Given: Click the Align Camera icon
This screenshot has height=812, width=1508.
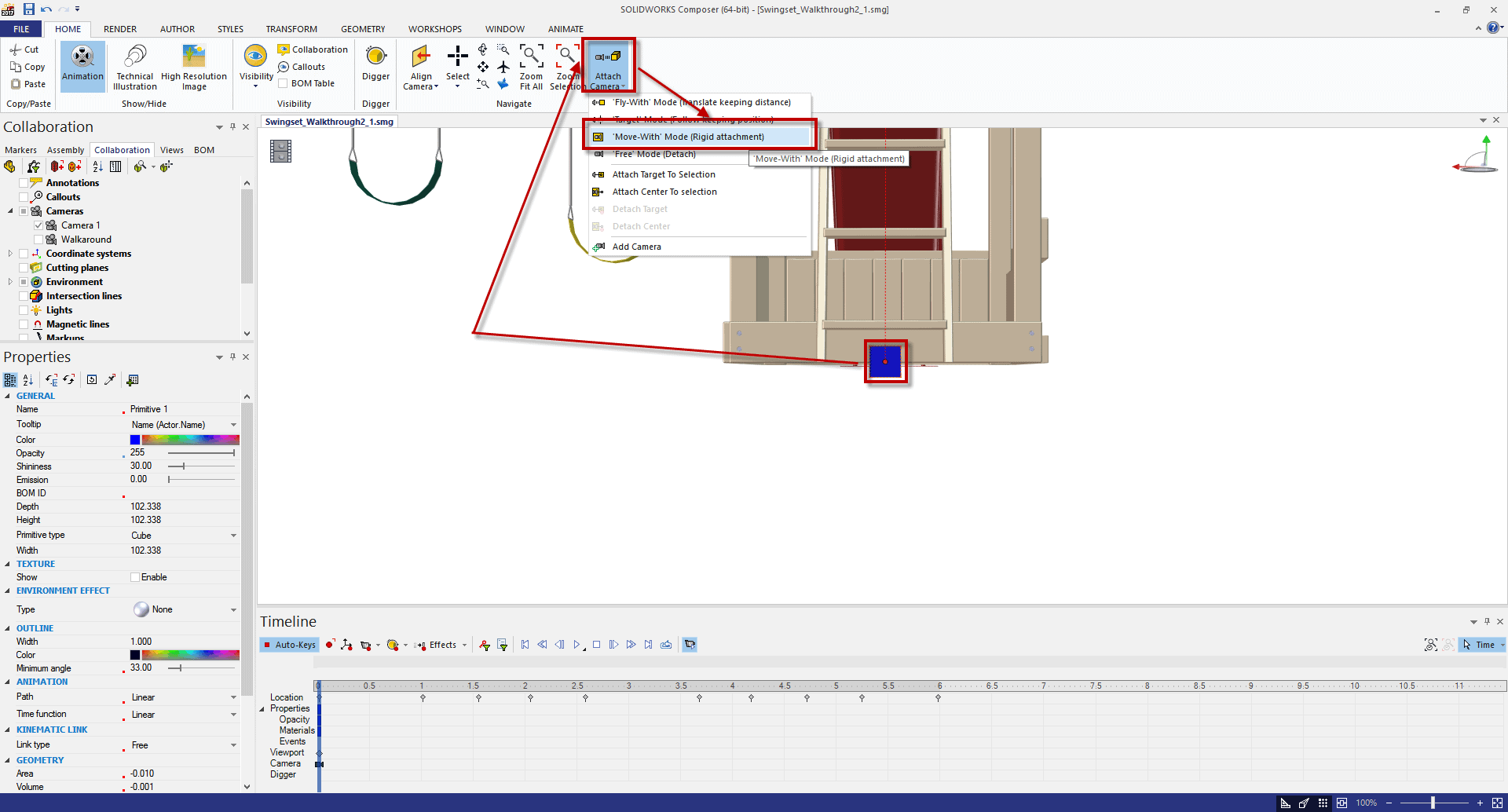Looking at the screenshot, I should [421, 57].
